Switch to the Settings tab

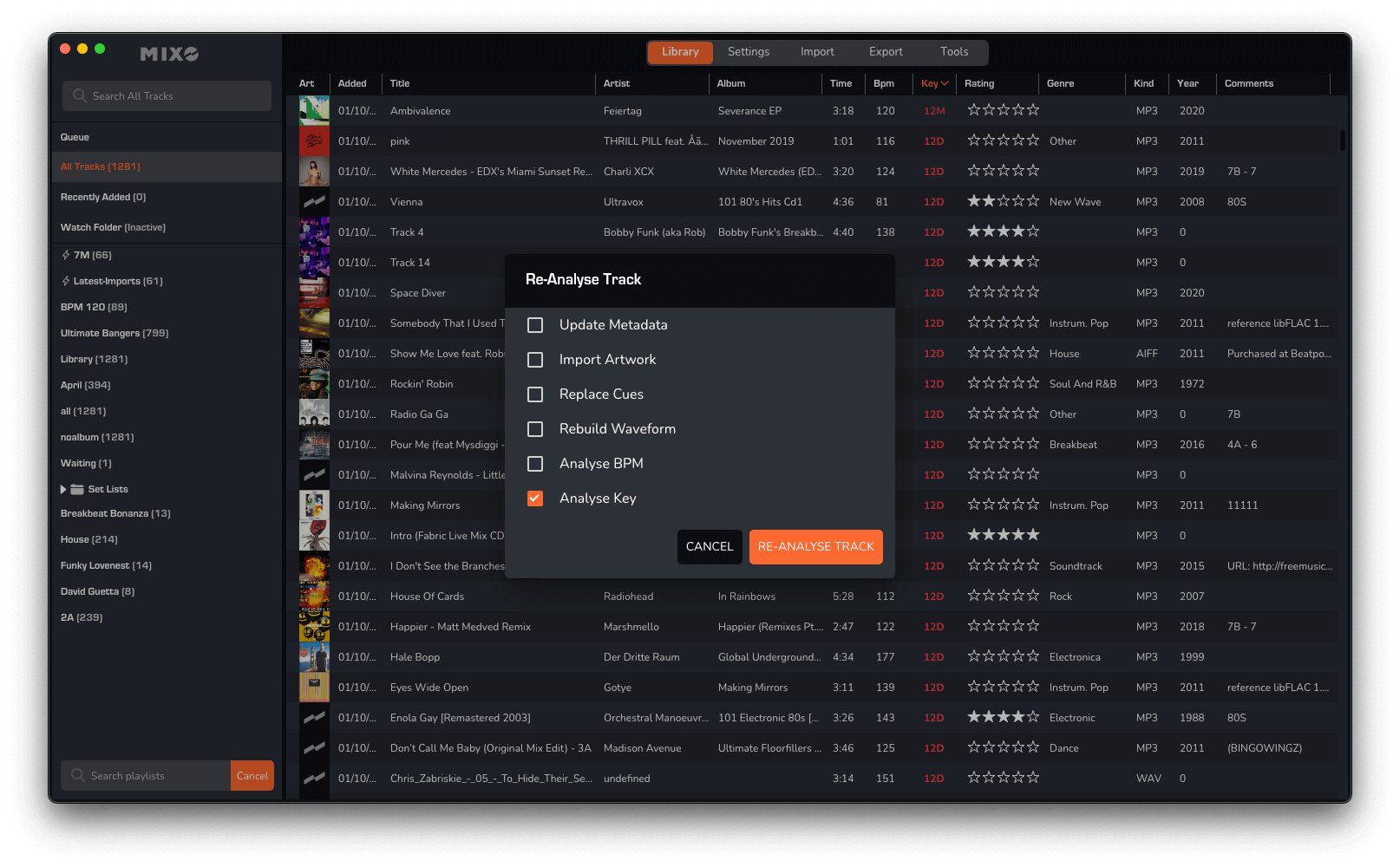coord(748,52)
